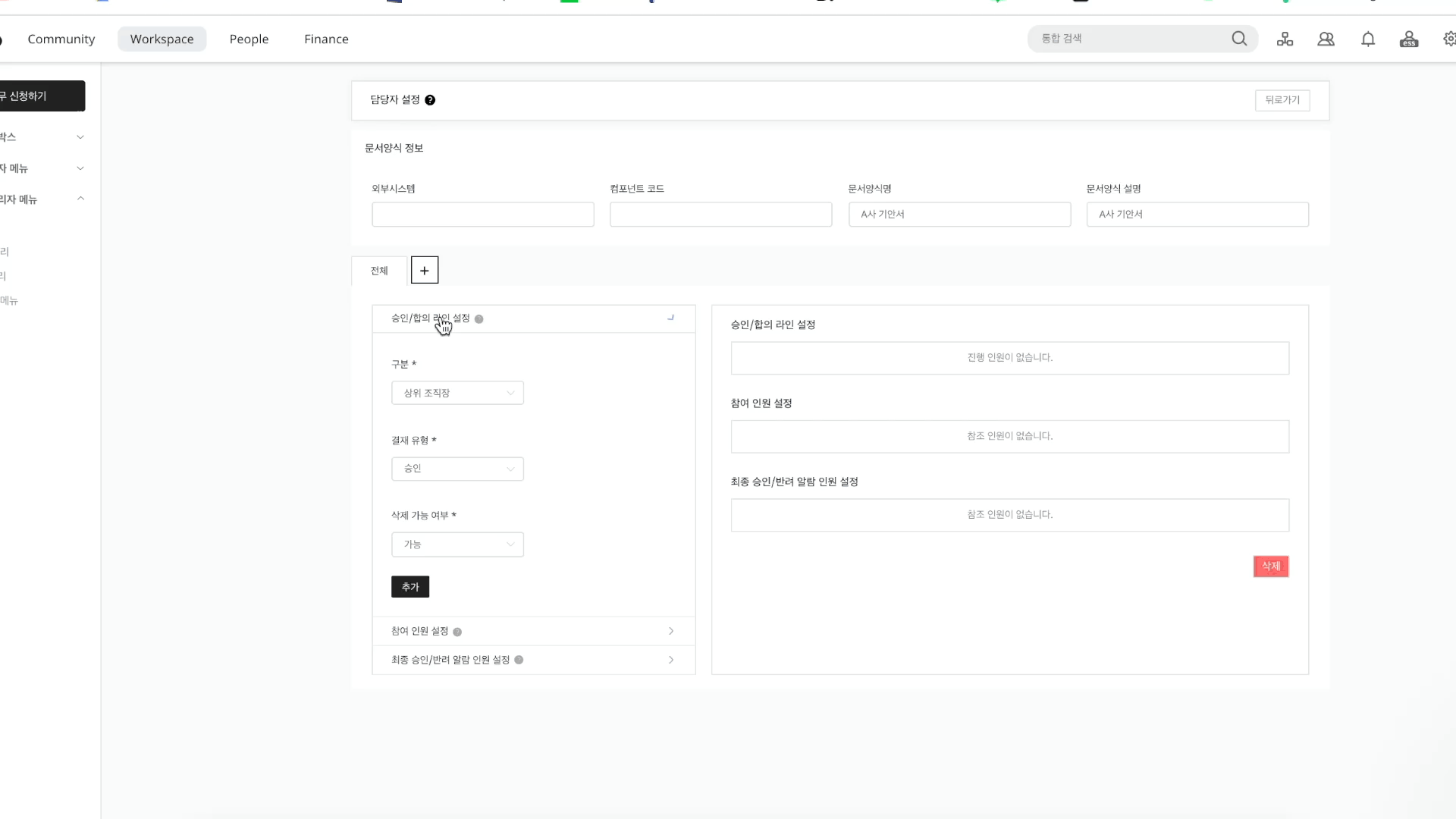The image size is (1456, 819).
Task: Click 참조 인원이 없습니다 under 최종 승인/반려 알람
Action: coord(1010,515)
